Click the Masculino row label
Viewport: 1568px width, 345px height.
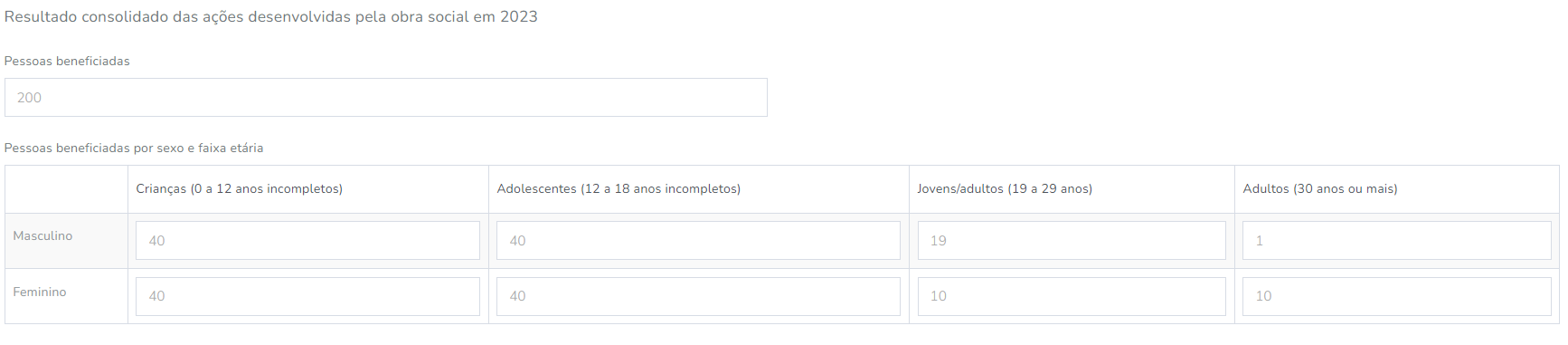click(43, 235)
